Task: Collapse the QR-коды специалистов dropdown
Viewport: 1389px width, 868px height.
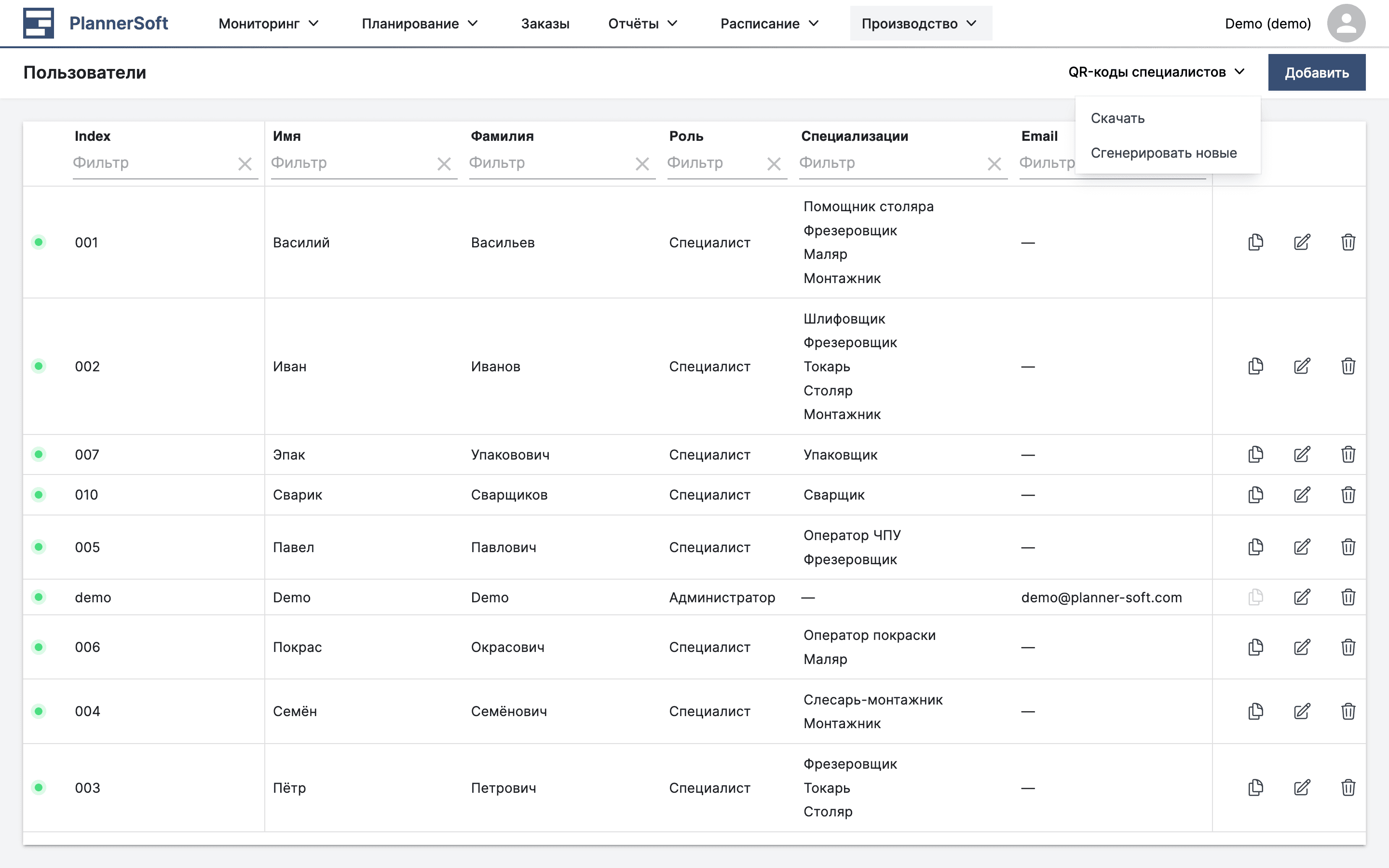Action: (1156, 72)
